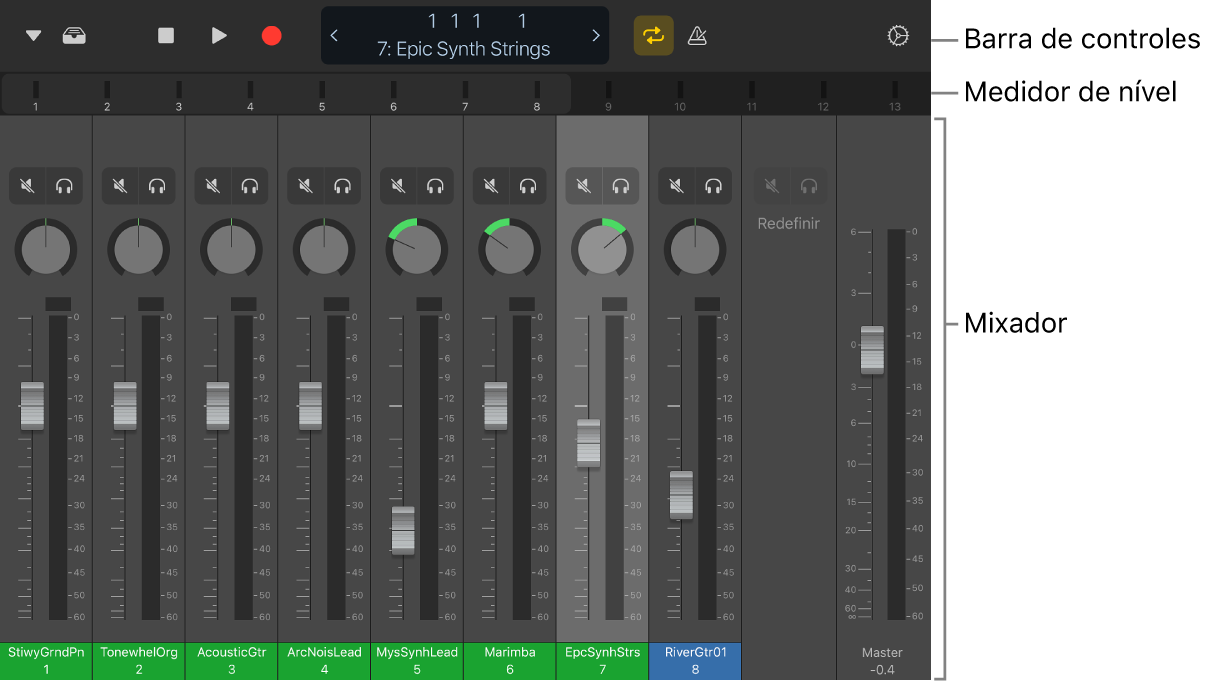The image size is (1210, 681).
Task: Open the top-left disclosure triangle menu
Action: (x=32, y=35)
